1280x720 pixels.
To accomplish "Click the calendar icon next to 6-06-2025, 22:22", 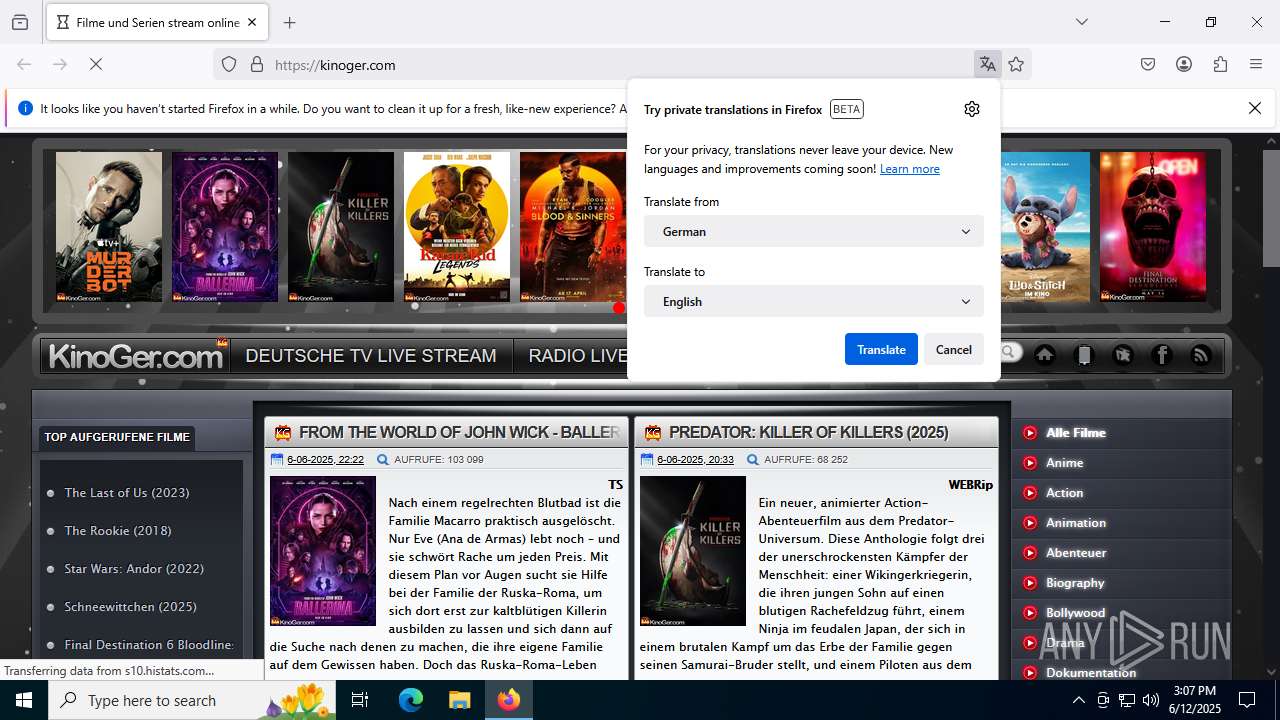I will pyautogui.click(x=277, y=460).
